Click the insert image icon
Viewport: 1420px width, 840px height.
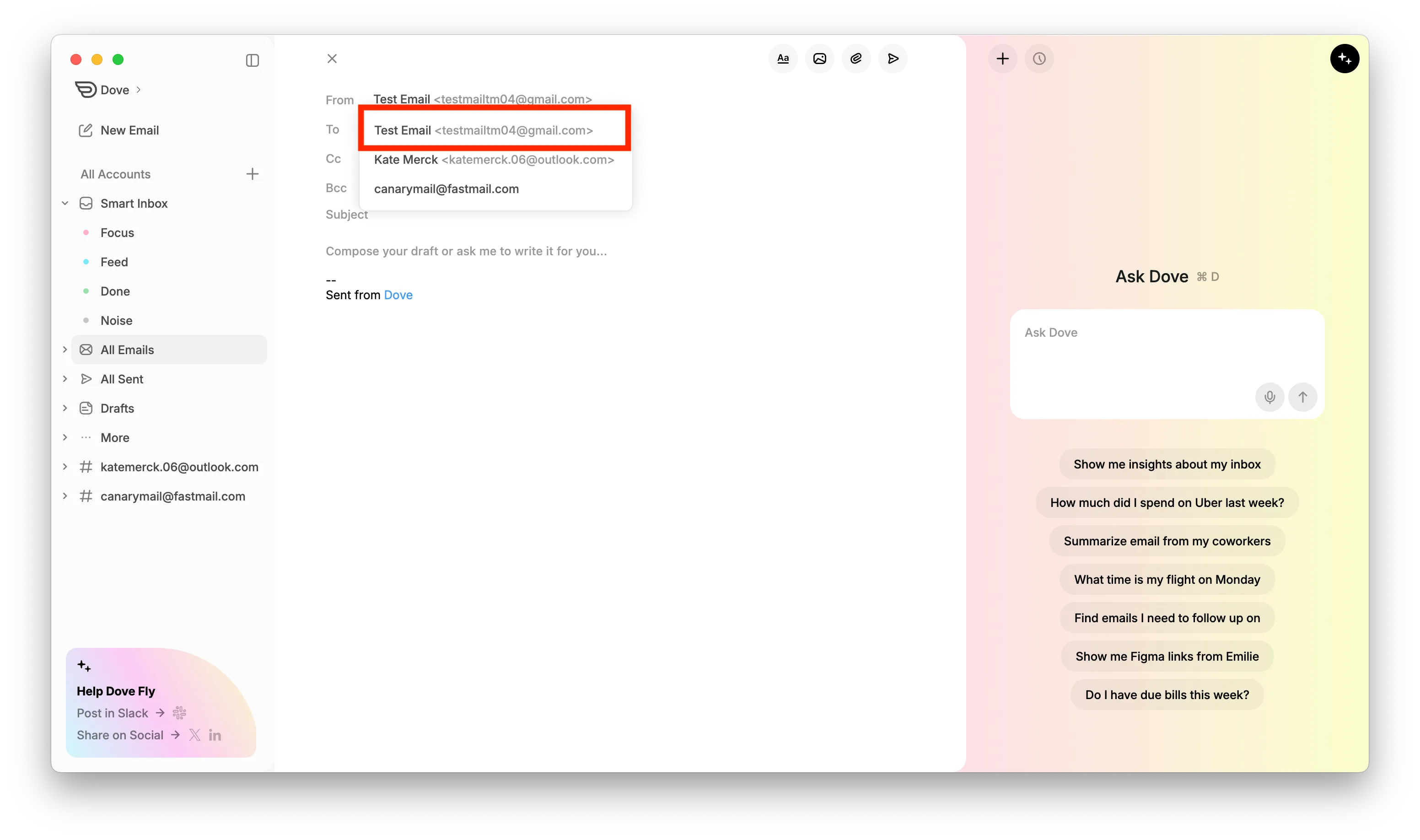pos(819,59)
